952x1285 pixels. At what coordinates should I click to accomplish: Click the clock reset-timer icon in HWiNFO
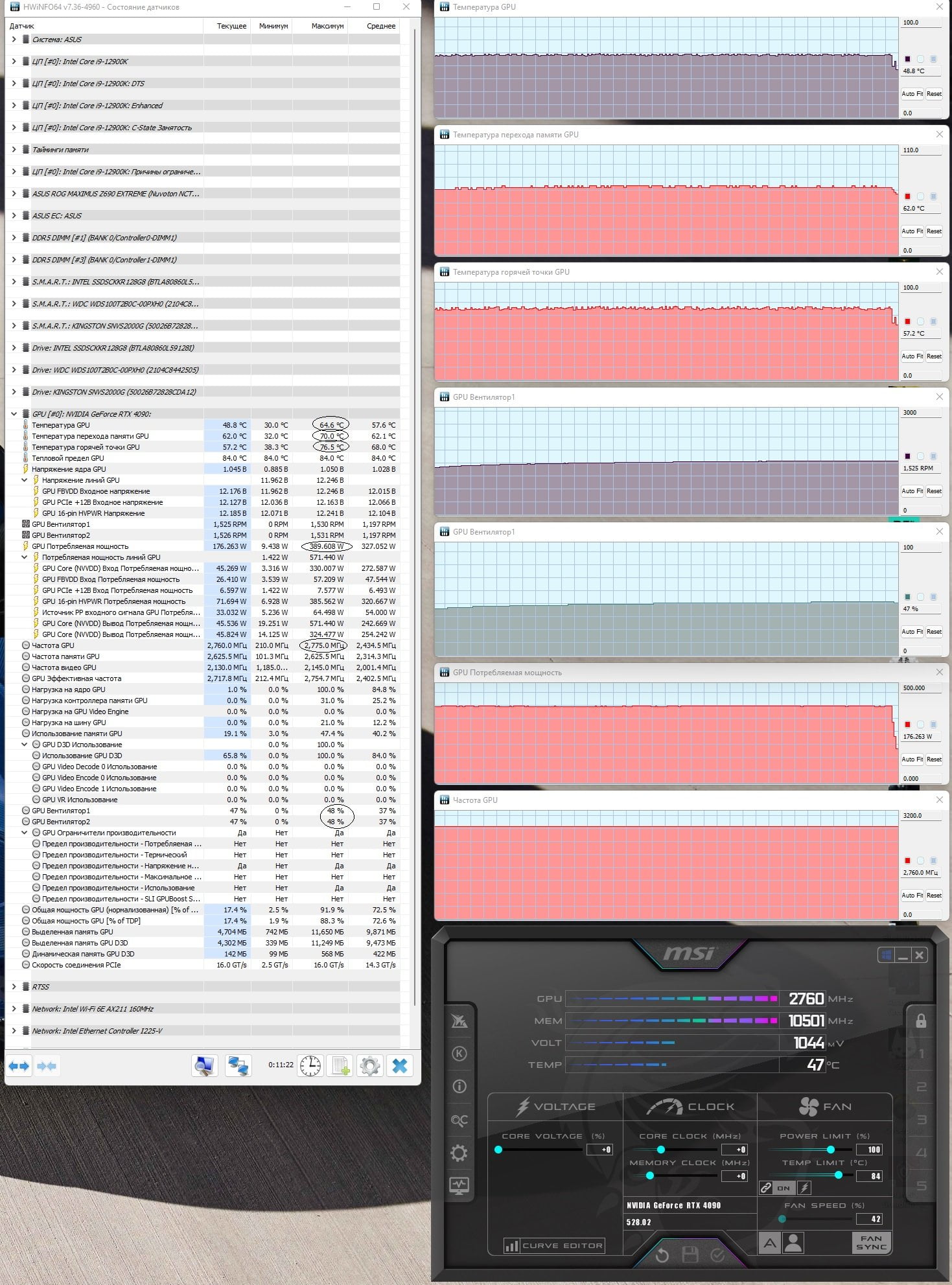[310, 1066]
